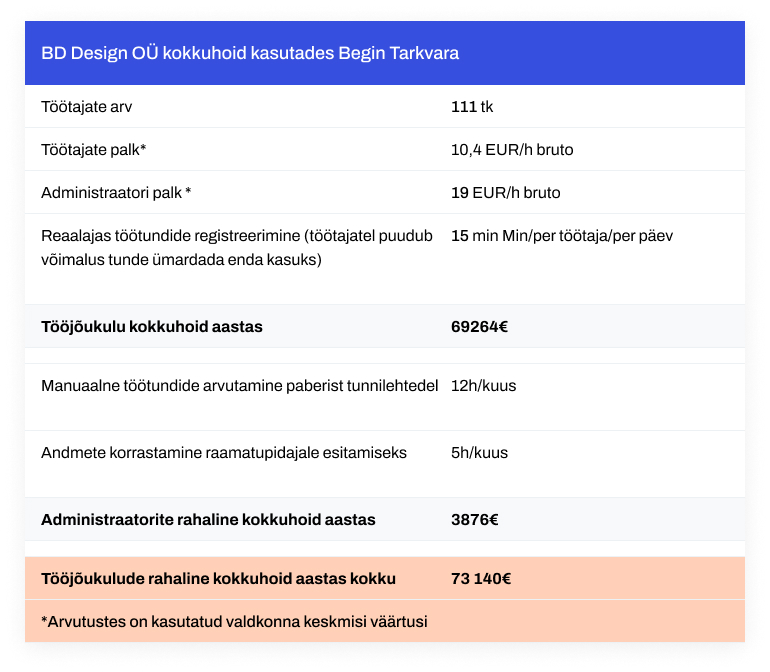770x672 pixels.
Task: Click 'Andmete korrastamine raamatupidajale esitamiseks'
Action: click(224, 452)
